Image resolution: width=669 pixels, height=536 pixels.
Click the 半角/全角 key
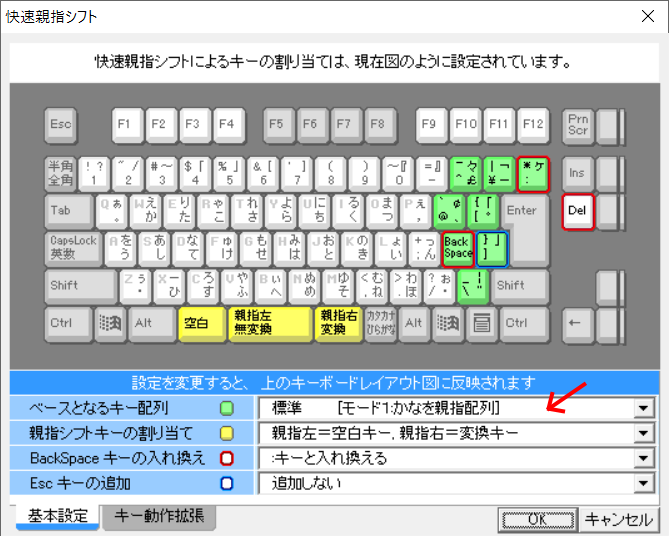pyautogui.click(x=61, y=173)
